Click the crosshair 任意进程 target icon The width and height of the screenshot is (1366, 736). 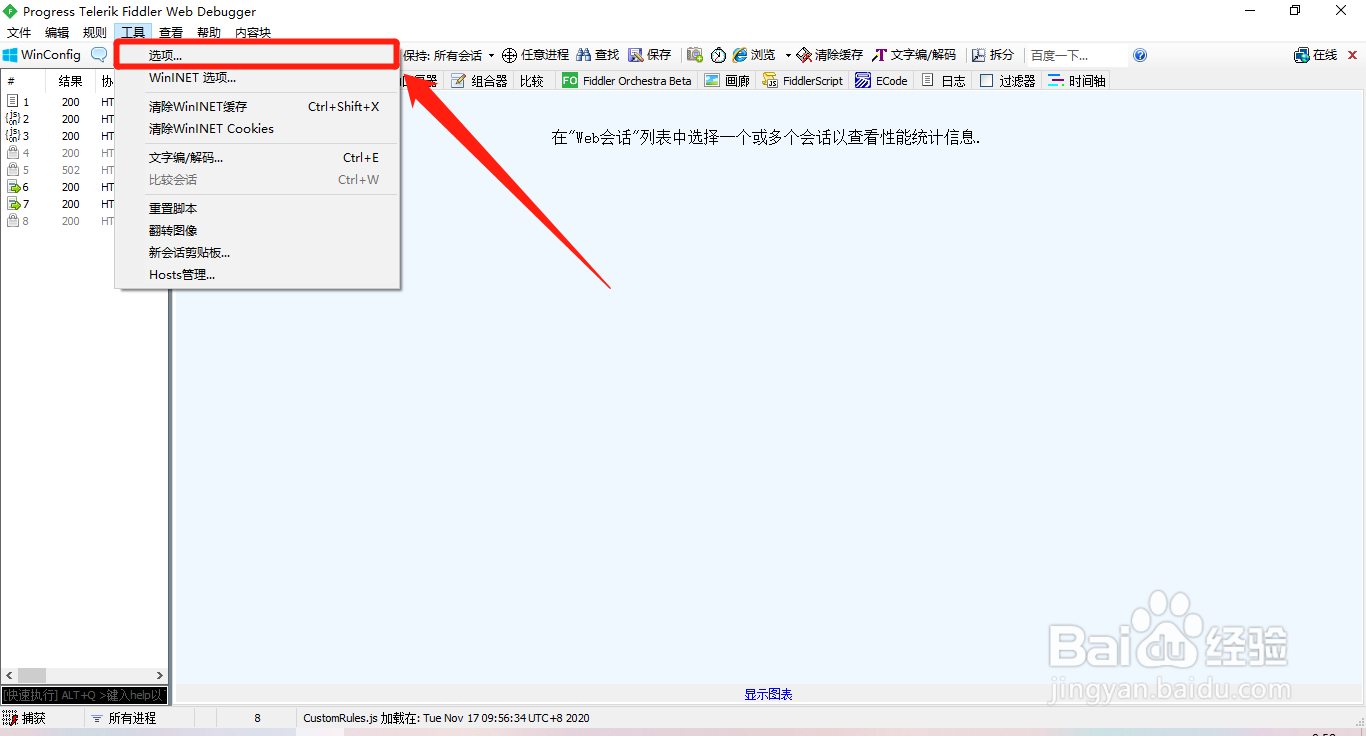(x=509, y=55)
